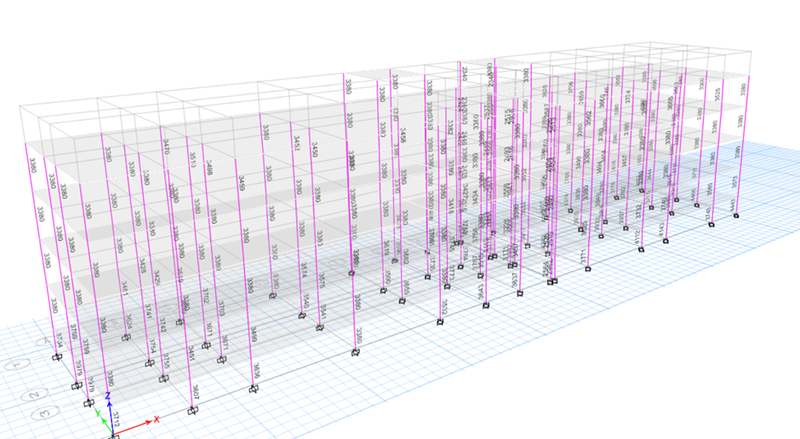Select grid bubble 2
The image size is (800, 439).
click(34, 395)
